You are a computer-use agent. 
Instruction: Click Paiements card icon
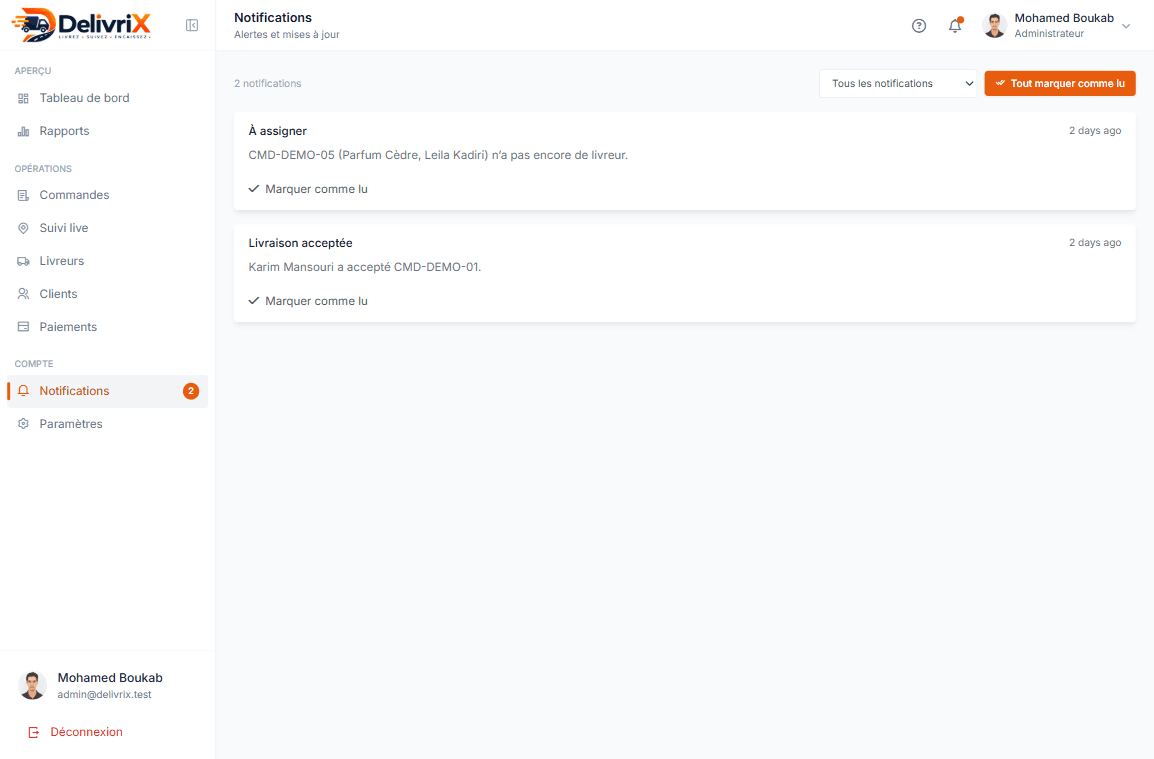tap(24, 327)
